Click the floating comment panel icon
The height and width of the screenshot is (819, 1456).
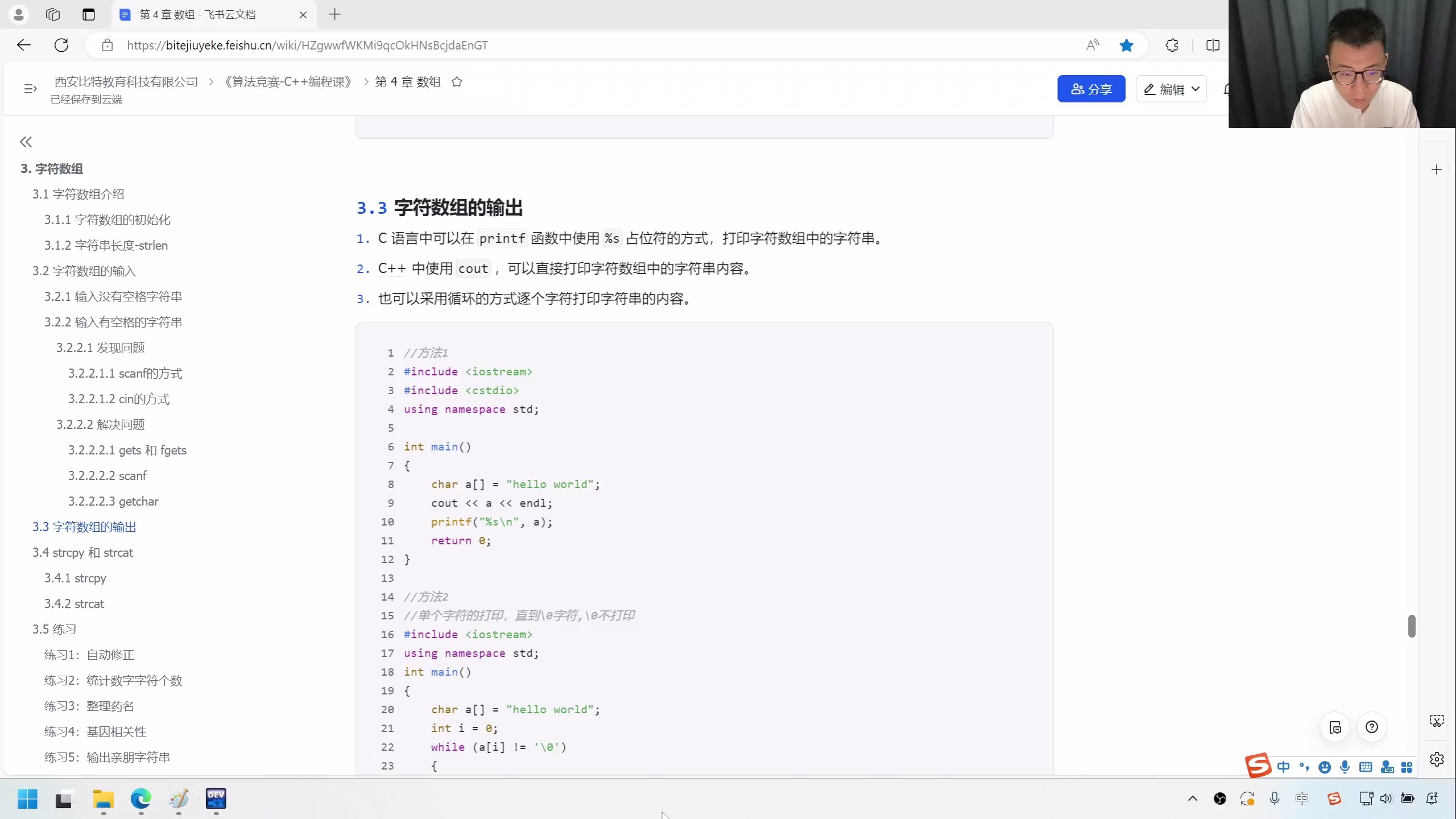[1335, 727]
